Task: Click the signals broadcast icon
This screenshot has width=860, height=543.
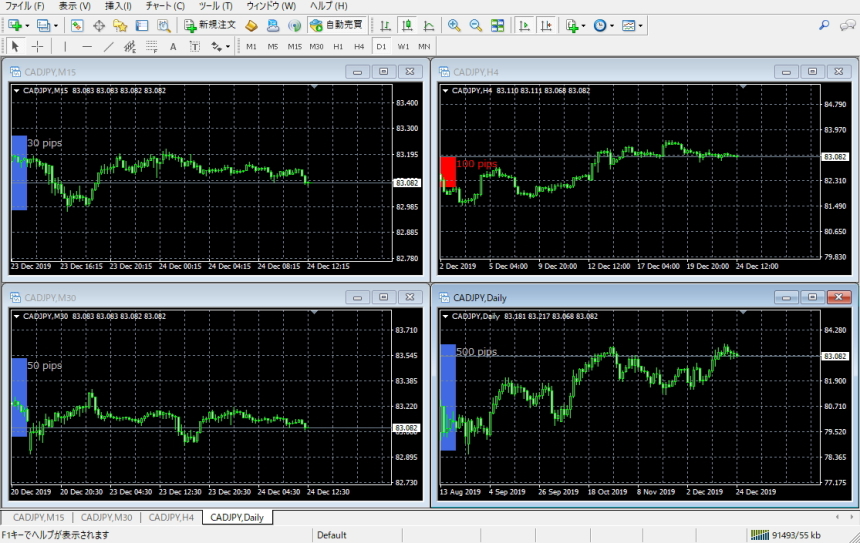Action: click(x=295, y=25)
